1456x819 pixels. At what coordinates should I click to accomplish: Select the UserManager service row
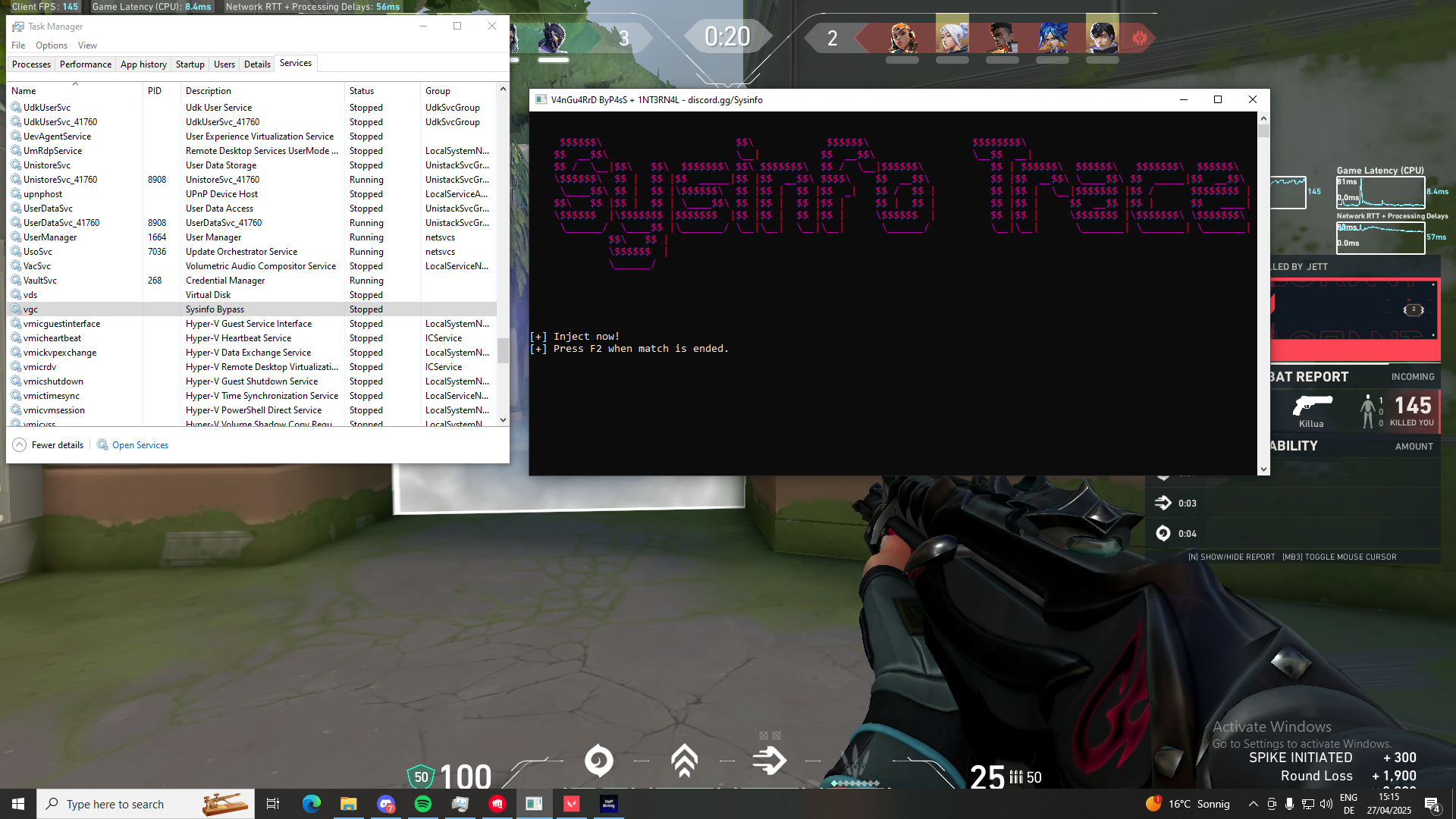pyautogui.click(x=252, y=237)
